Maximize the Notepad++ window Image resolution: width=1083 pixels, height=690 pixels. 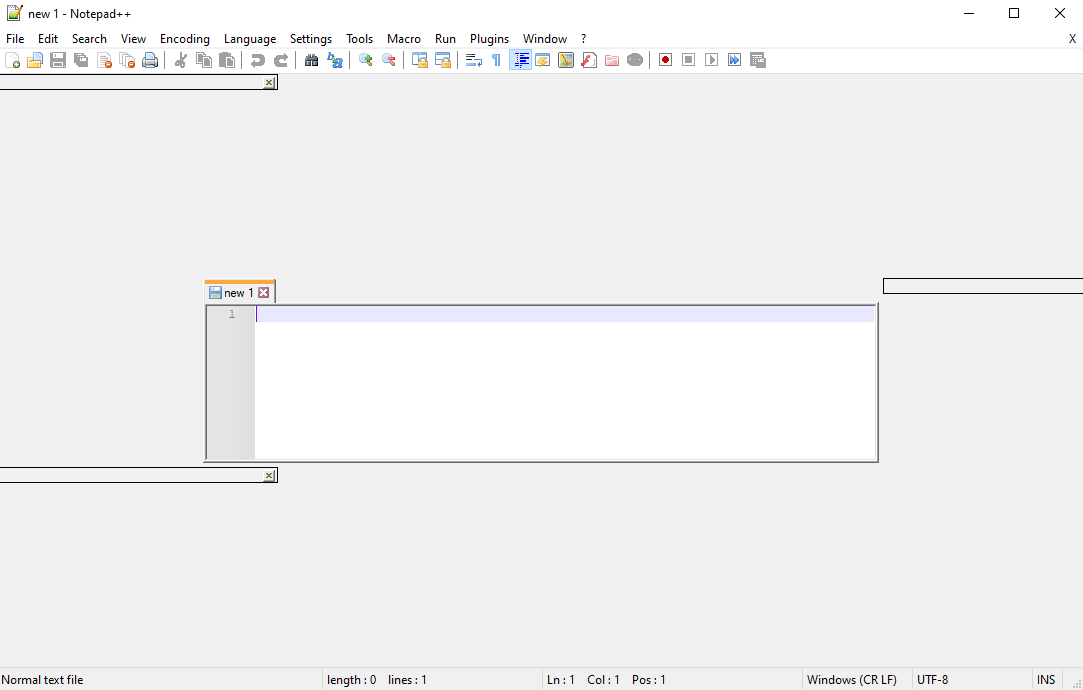(x=1014, y=13)
